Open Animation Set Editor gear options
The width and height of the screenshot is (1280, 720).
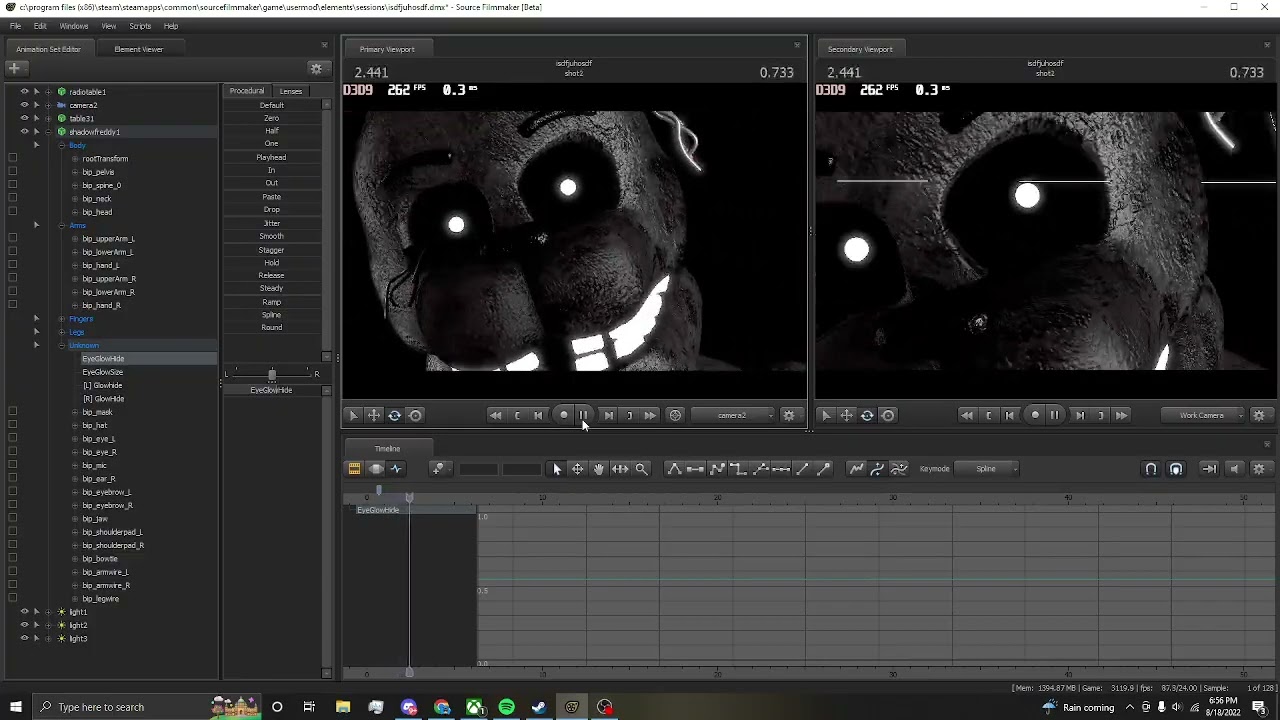pos(316,69)
